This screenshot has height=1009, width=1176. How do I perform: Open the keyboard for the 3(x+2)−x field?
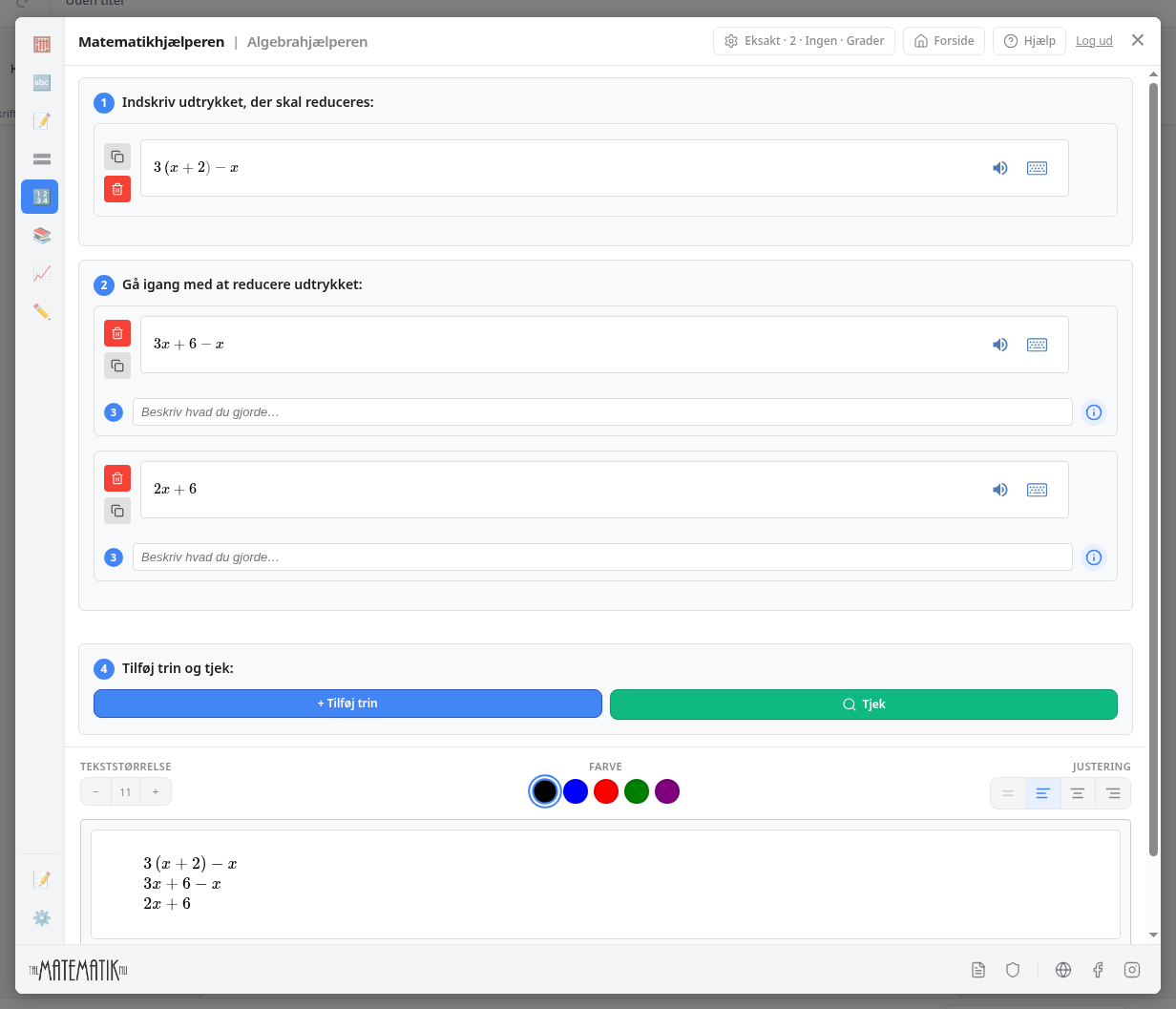(1037, 168)
